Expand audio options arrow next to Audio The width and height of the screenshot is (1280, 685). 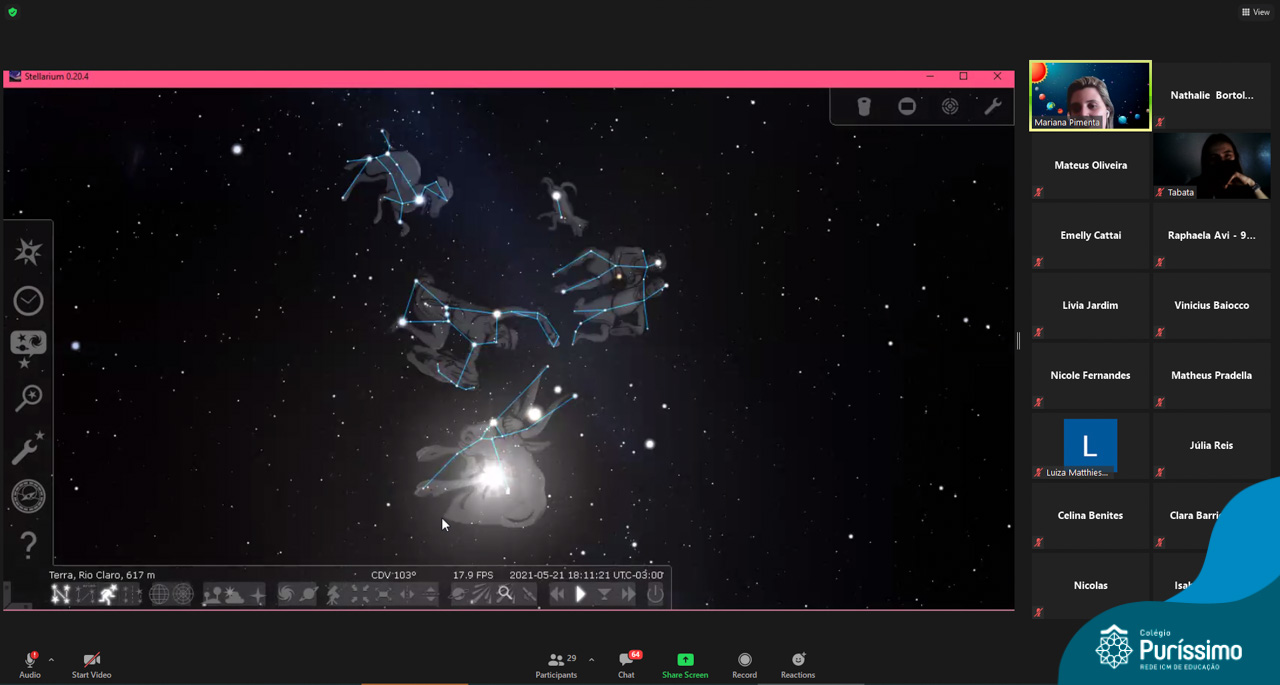[x=51, y=660]
